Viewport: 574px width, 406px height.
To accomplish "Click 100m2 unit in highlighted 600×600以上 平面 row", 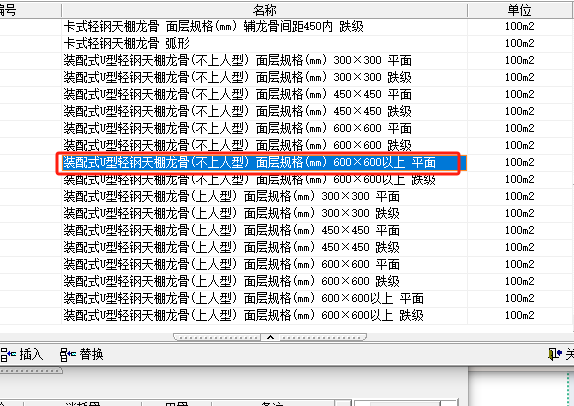I will coord(519,162).
